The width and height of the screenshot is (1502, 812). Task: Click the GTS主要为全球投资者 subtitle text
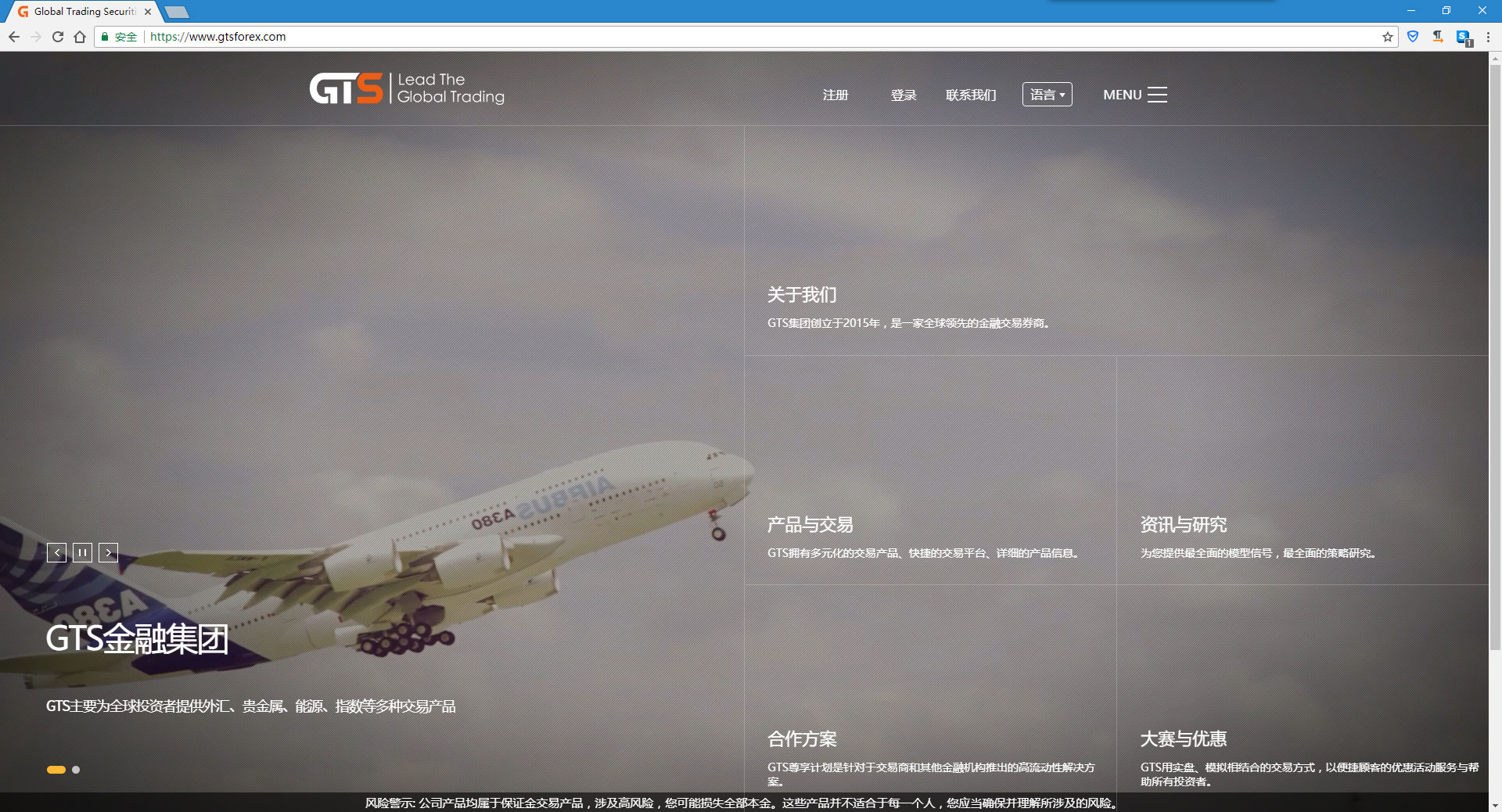click(250, 706)
